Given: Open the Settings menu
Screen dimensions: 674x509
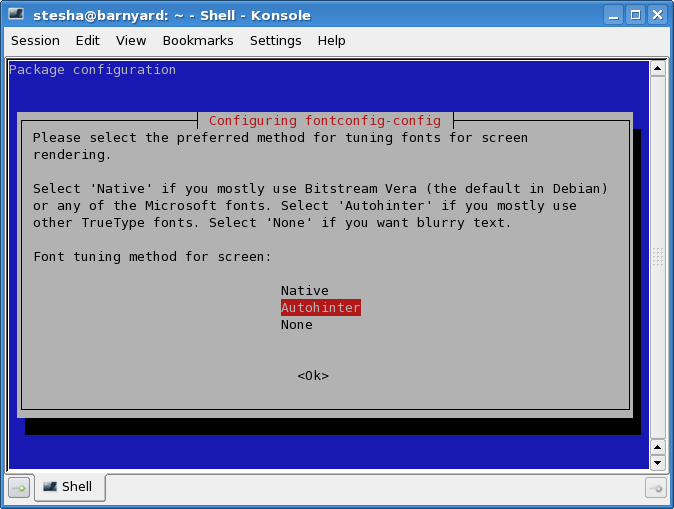Looking at the screenshot, I should coord(276,40).
